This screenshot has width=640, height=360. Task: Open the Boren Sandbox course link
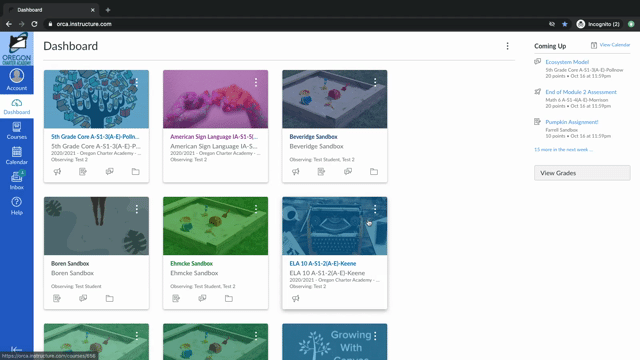(x=70, y=264)
